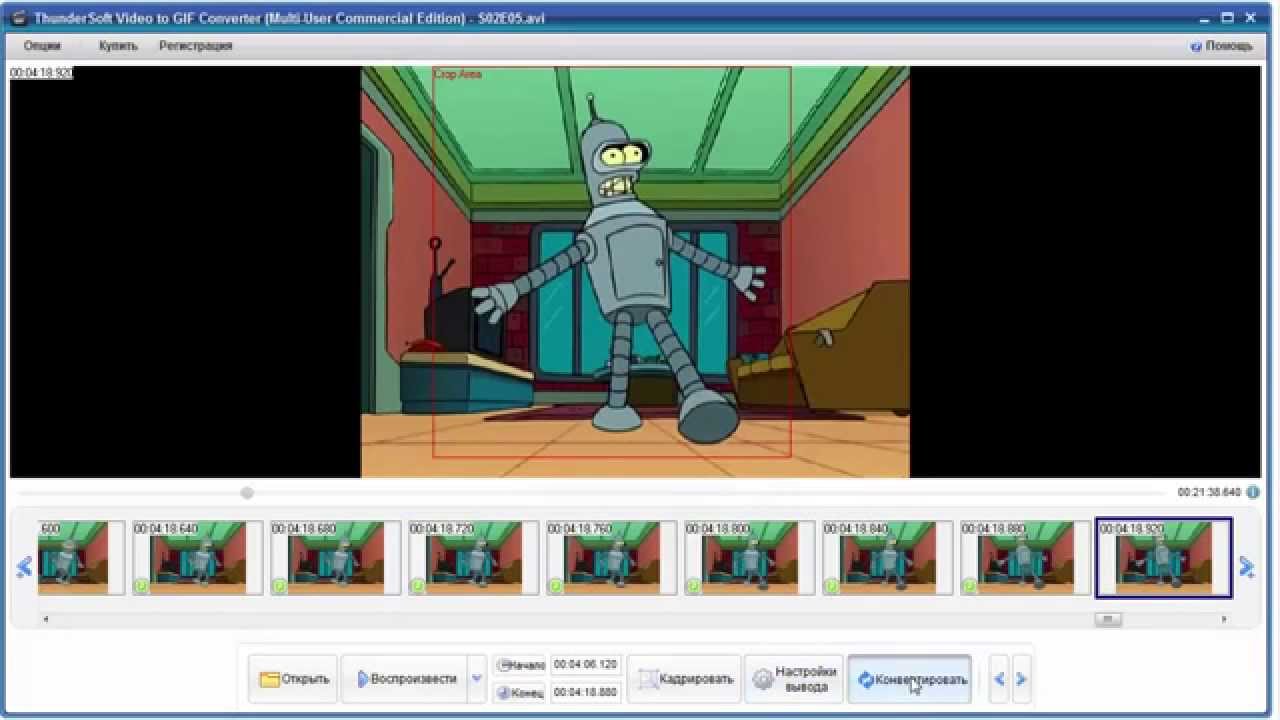Step to previous frame with left arrow button
This screenshot has height=720, width=1280.
tap(998, 679)
